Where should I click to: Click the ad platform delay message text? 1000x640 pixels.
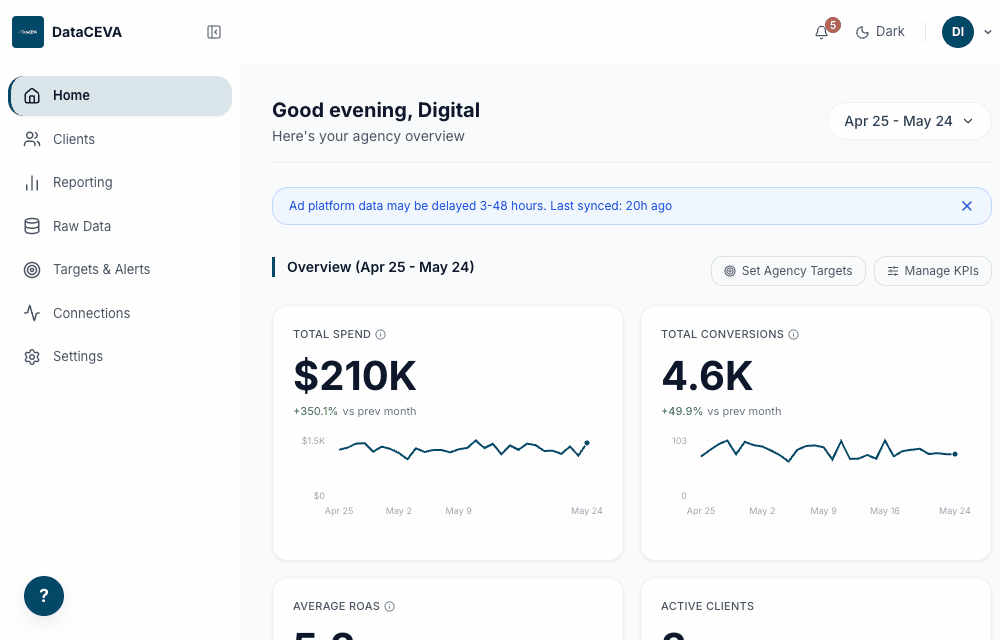pyautogui.click(x=480, y=206)
